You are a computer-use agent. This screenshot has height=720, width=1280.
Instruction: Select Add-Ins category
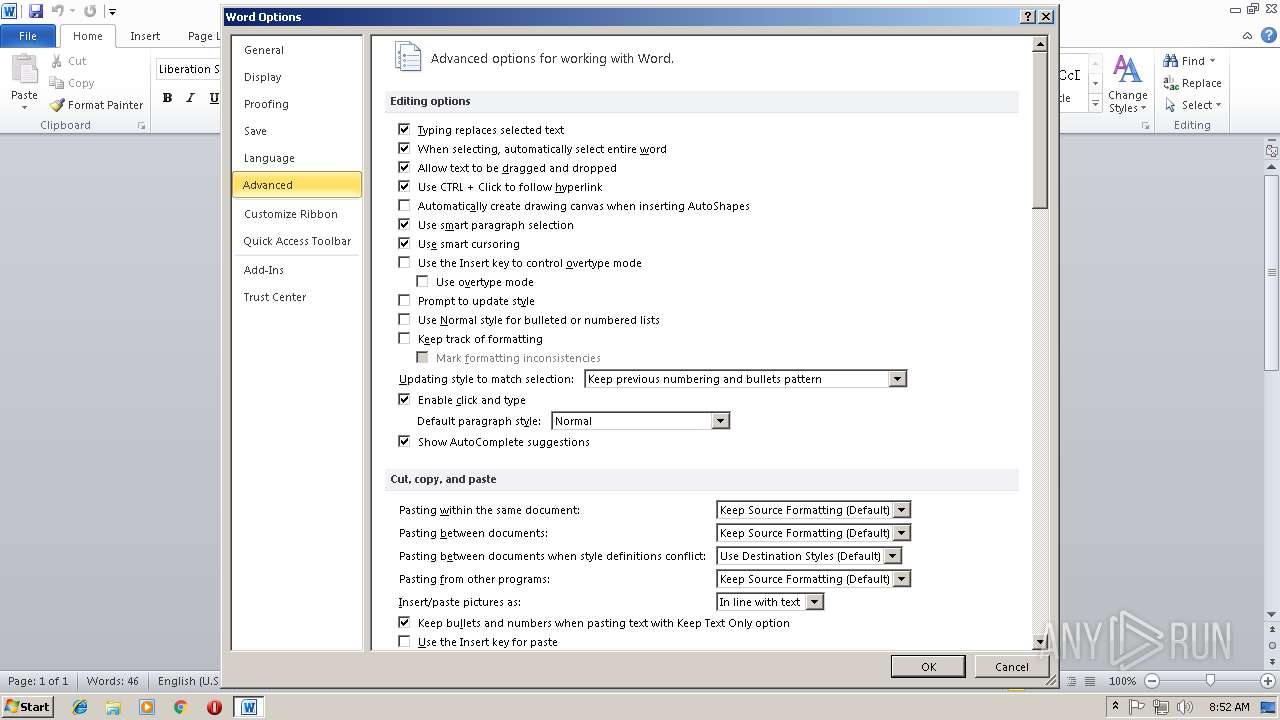[x=297, y=270]
